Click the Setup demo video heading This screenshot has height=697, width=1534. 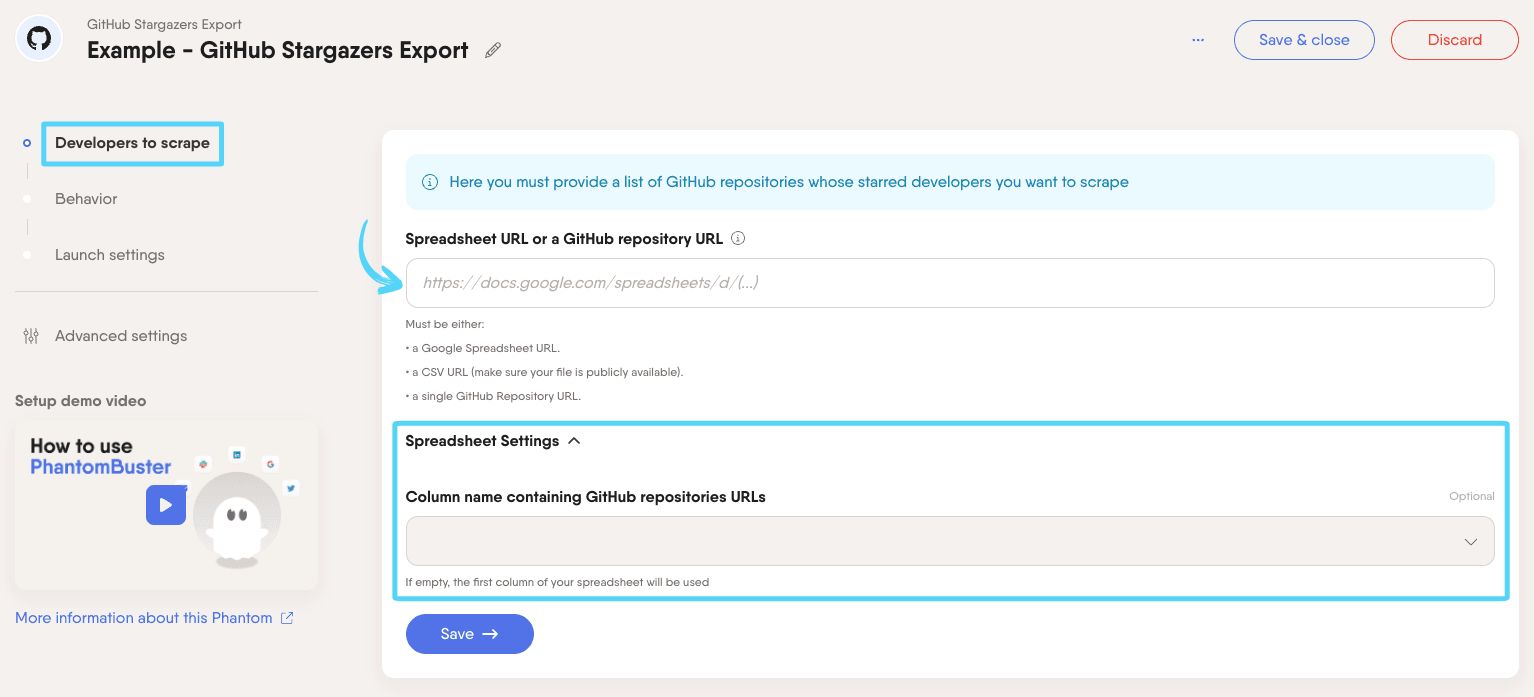click(81, 401)
